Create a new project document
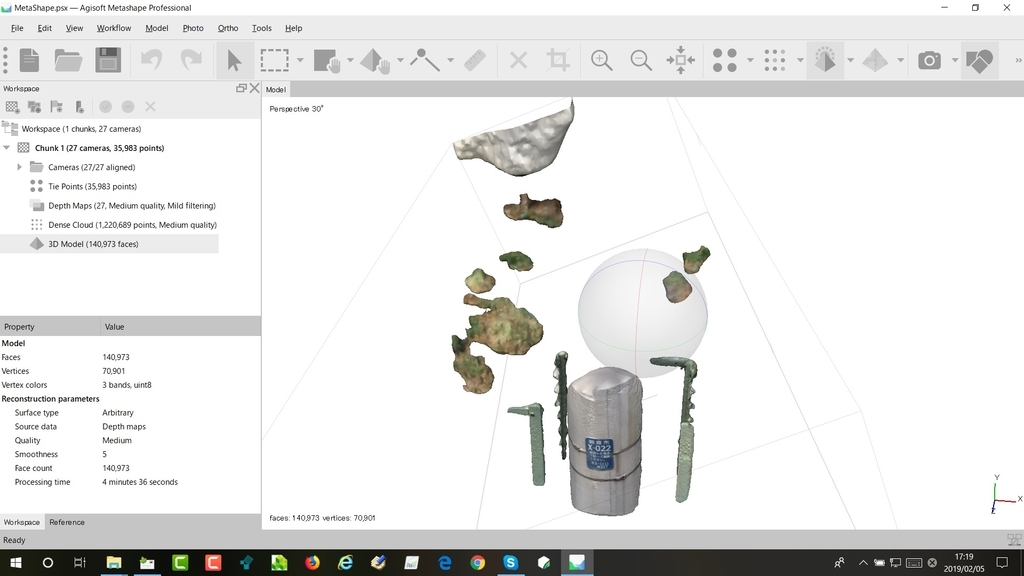Screen dimensions: 1024x576 tap(29, 60)
